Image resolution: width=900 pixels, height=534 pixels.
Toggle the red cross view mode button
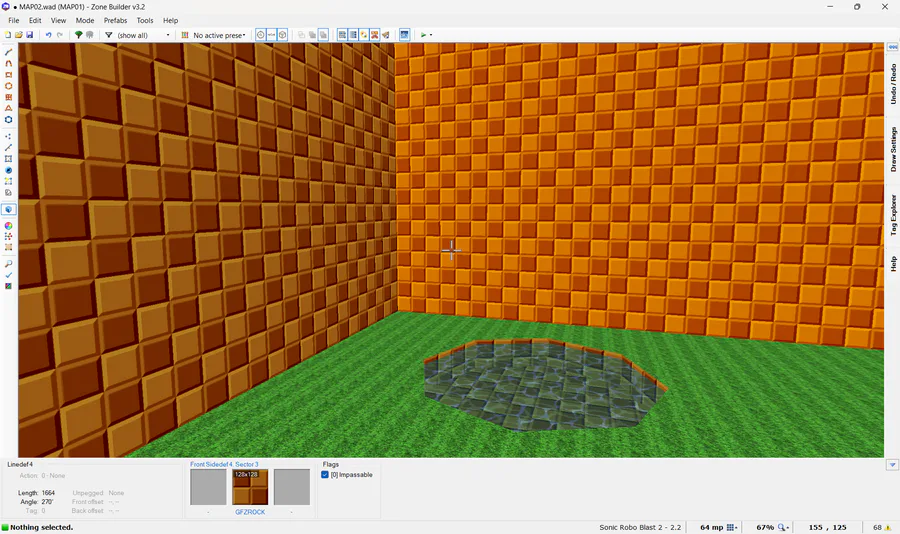pos(375,35)
